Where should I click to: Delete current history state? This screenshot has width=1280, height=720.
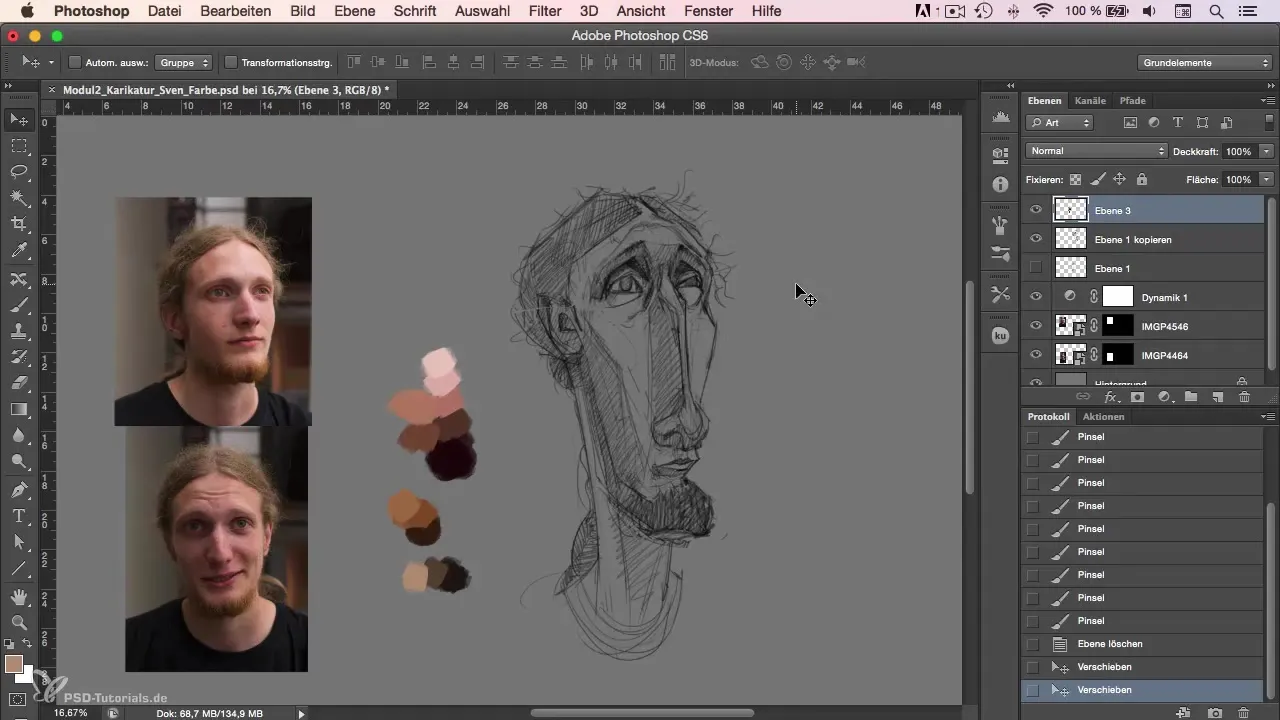click(x=1244, y=713)
